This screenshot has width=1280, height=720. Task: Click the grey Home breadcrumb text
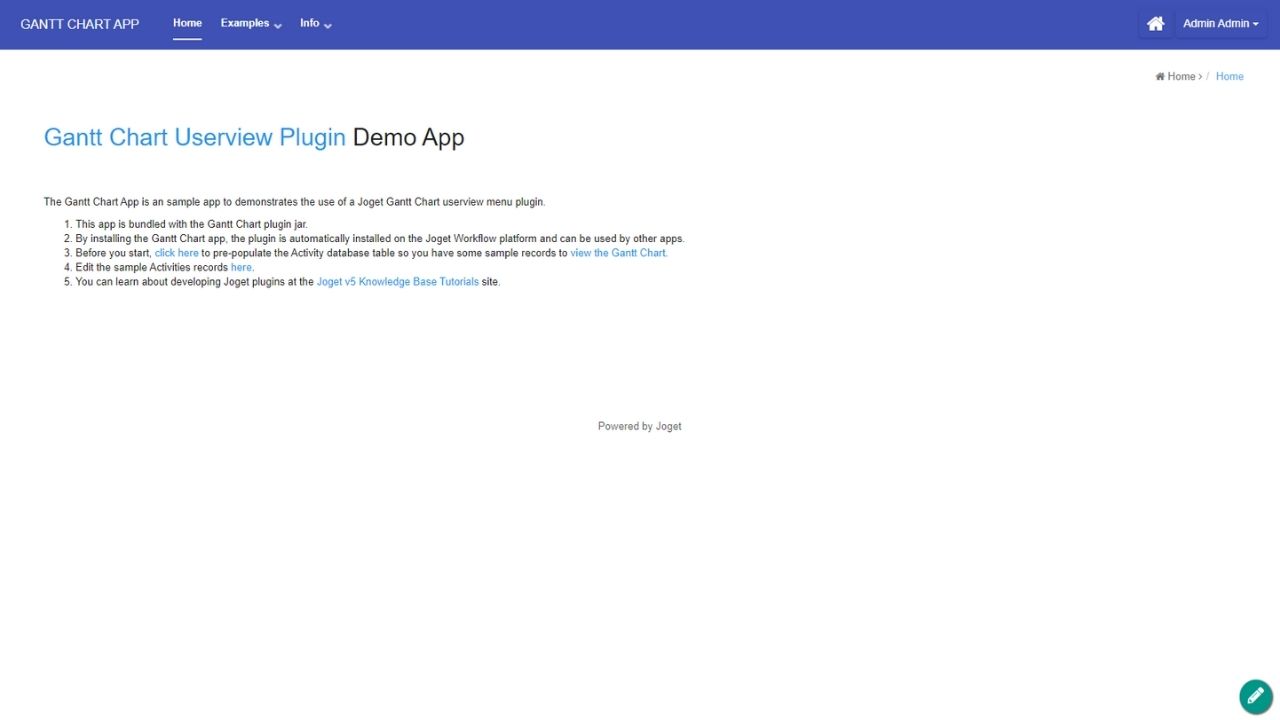coord(1182,77)
